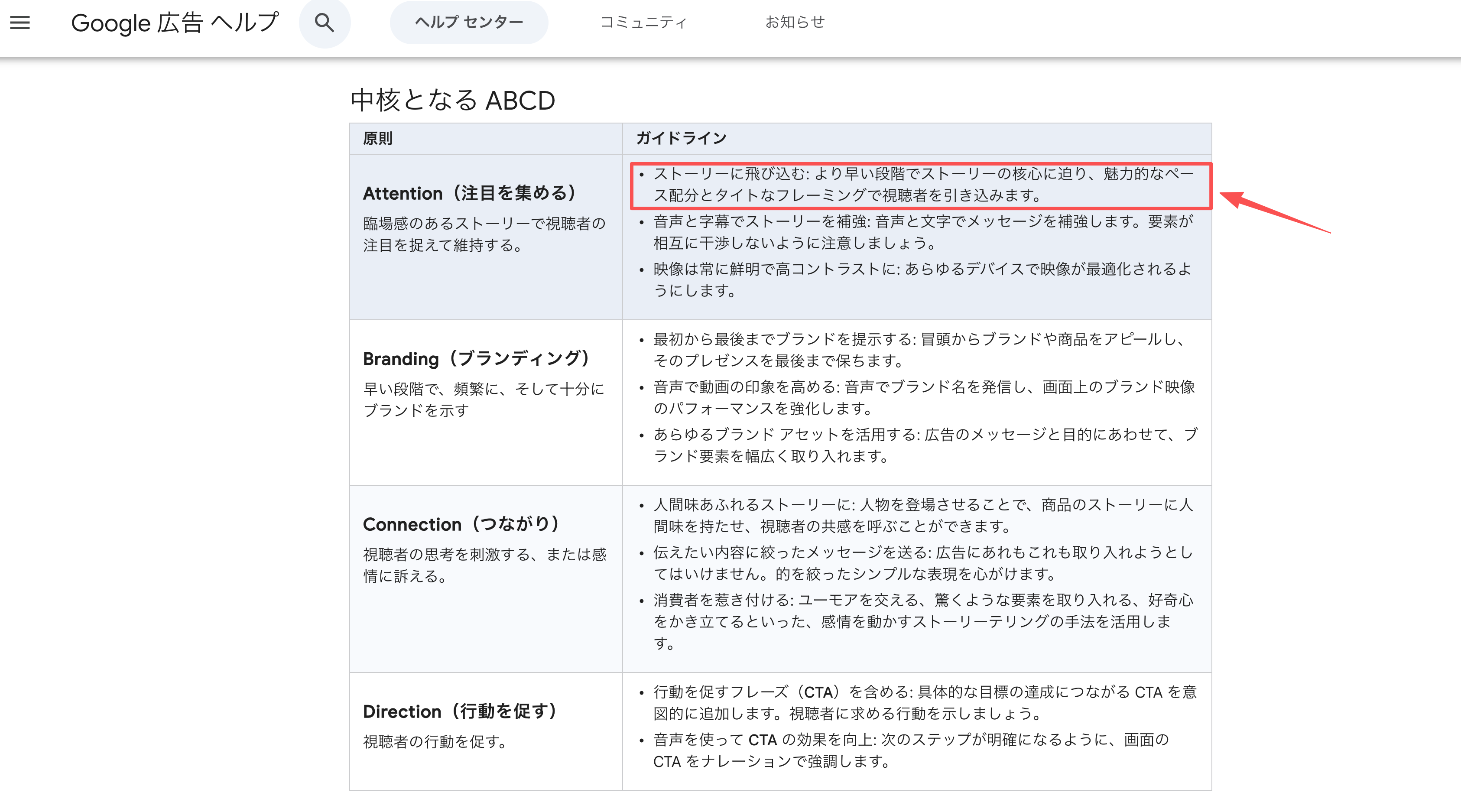Click the 行動を促すフレーズ（CTA）を含める bullet

coord(925,702)
